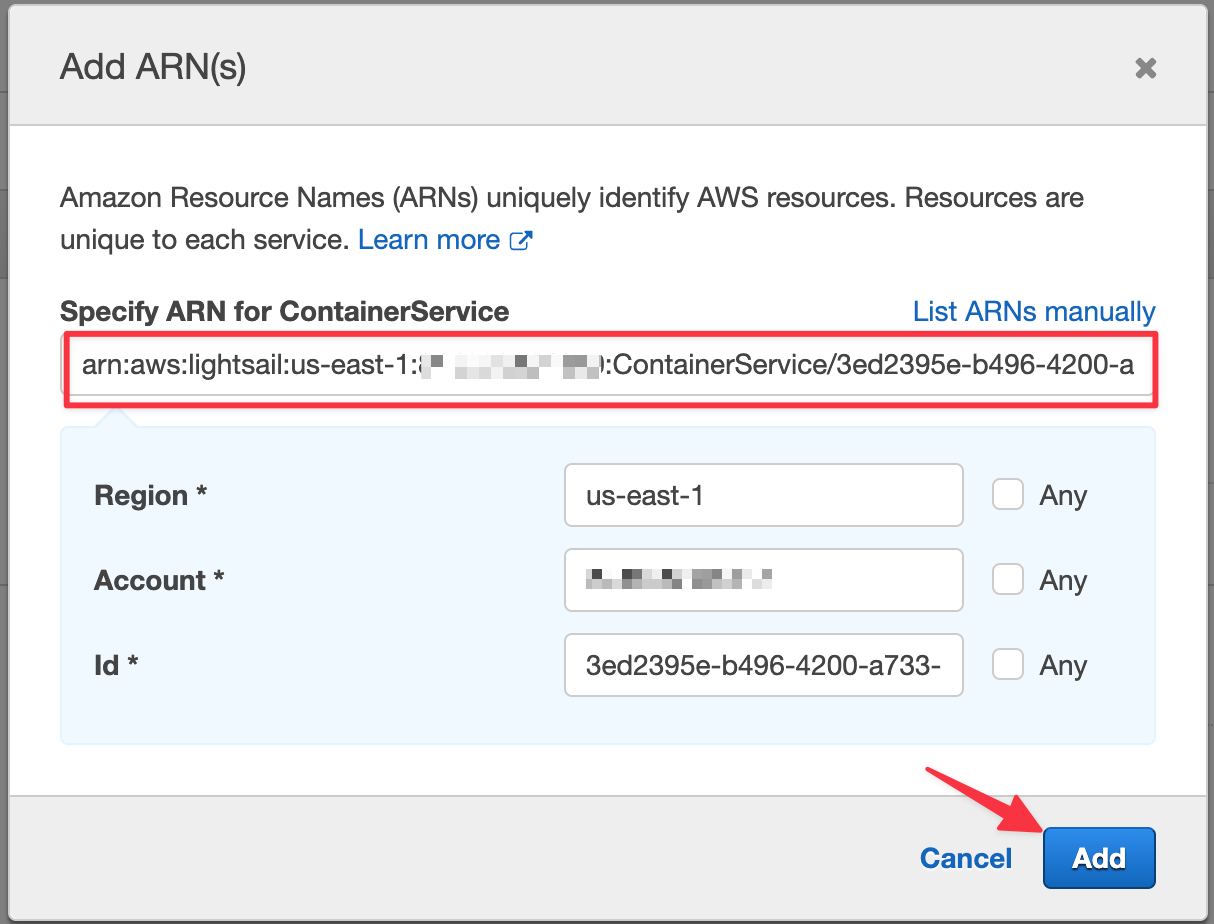Click the Account * label

coord(159,581)
